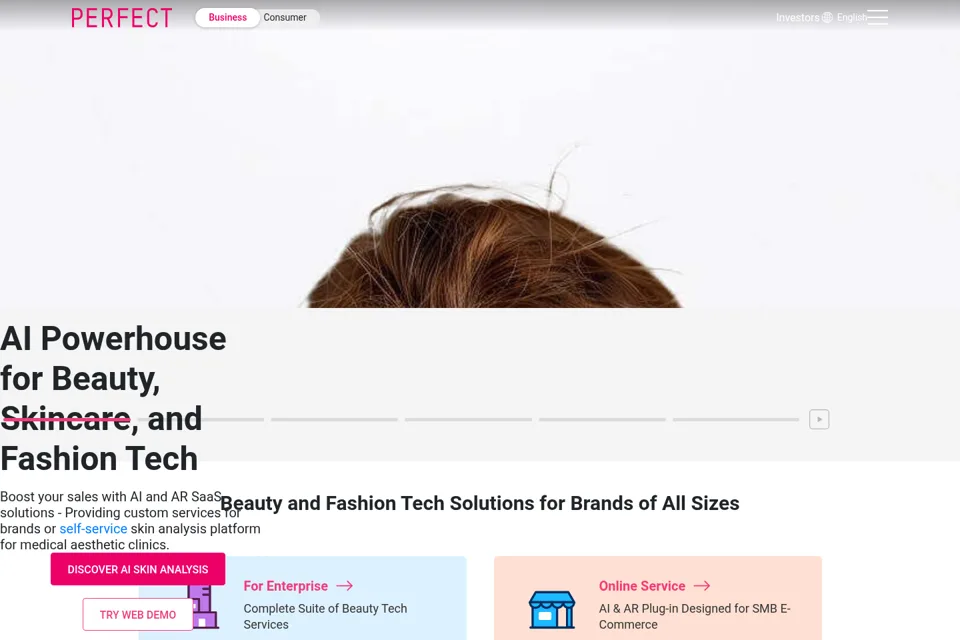
Task: Click the blue storefront icon
Action: [x=552, y=609]
